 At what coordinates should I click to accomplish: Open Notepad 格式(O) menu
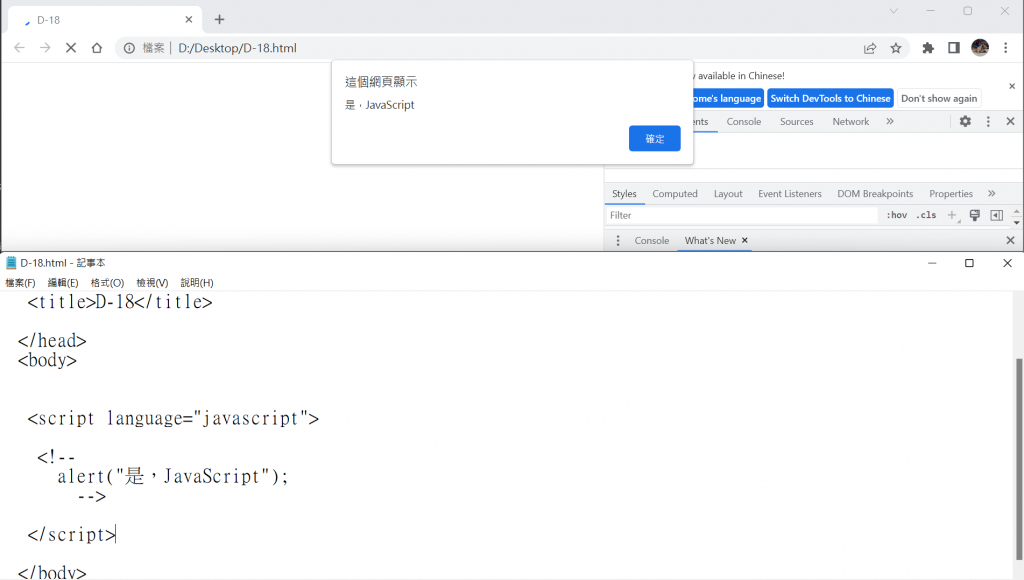107,282
